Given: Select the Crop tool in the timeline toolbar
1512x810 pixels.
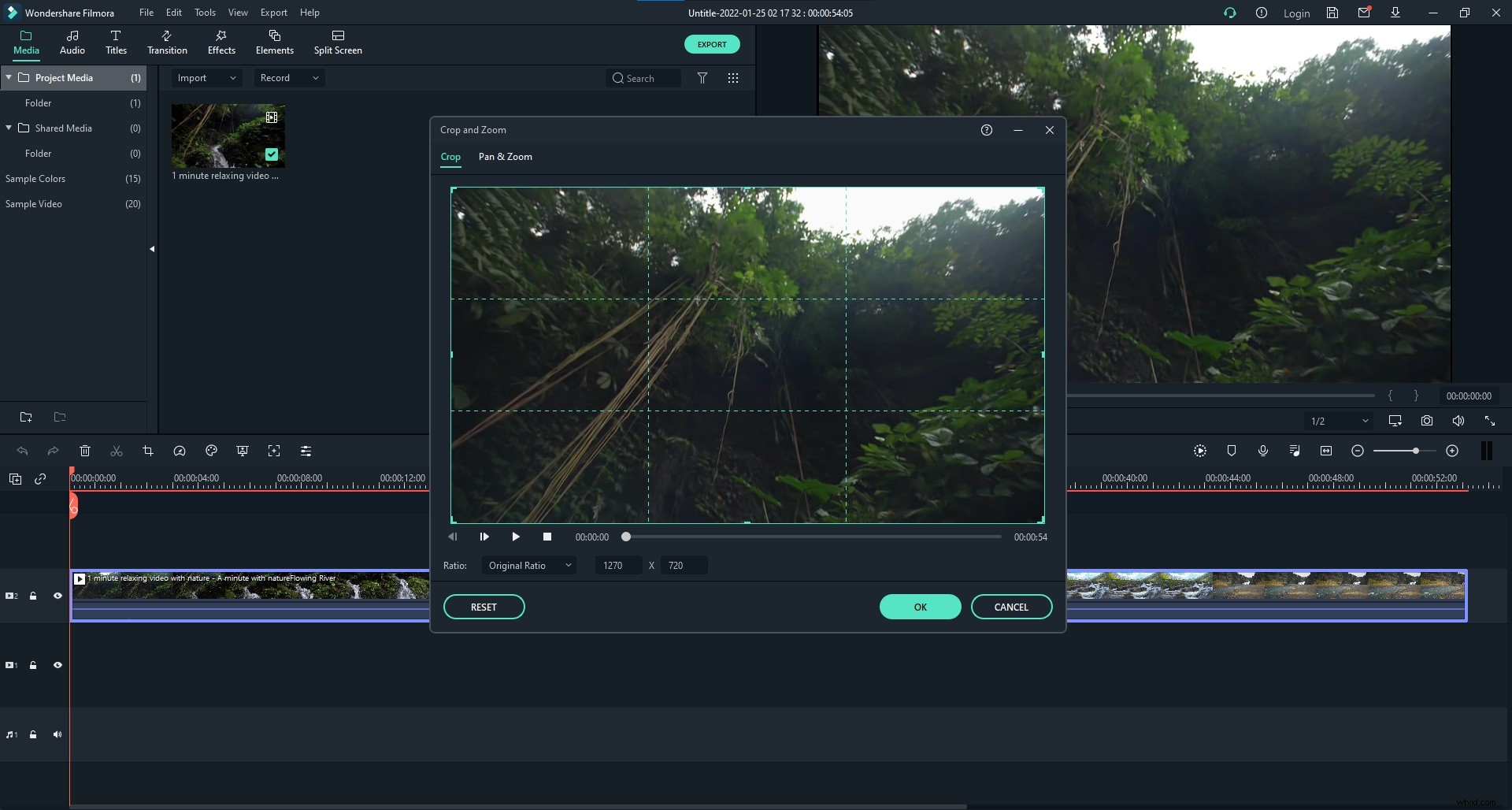Looking at the screenshot, I should (148, 451).
